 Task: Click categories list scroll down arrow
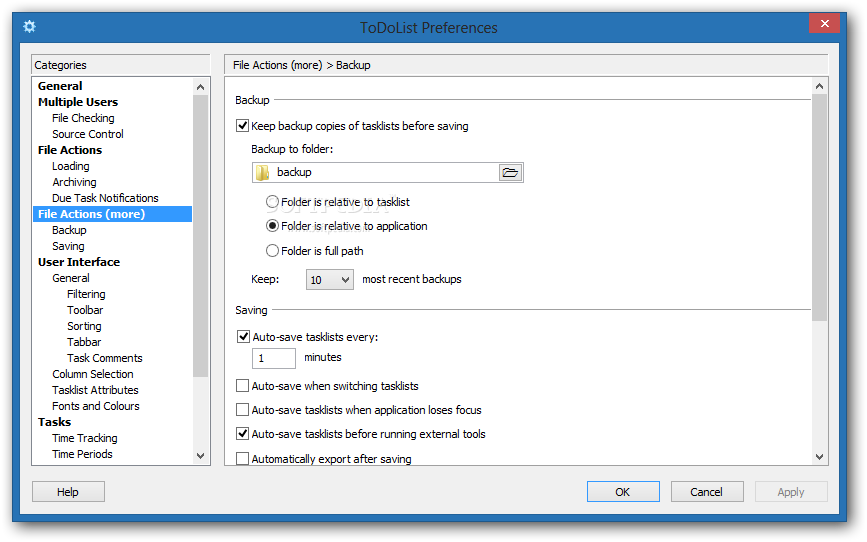pos(201,456)
